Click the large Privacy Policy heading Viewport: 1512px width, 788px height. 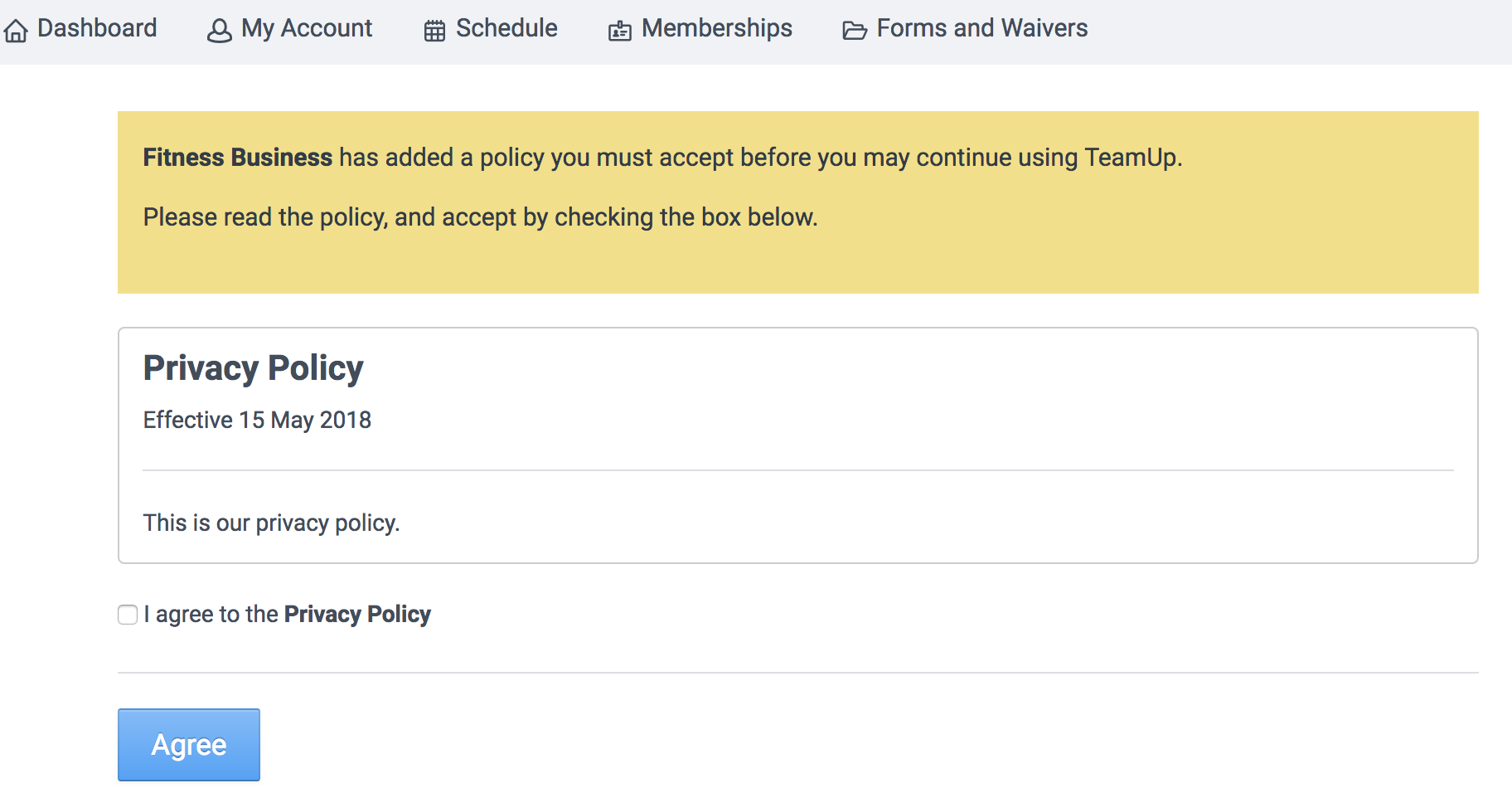coord(253,368)
